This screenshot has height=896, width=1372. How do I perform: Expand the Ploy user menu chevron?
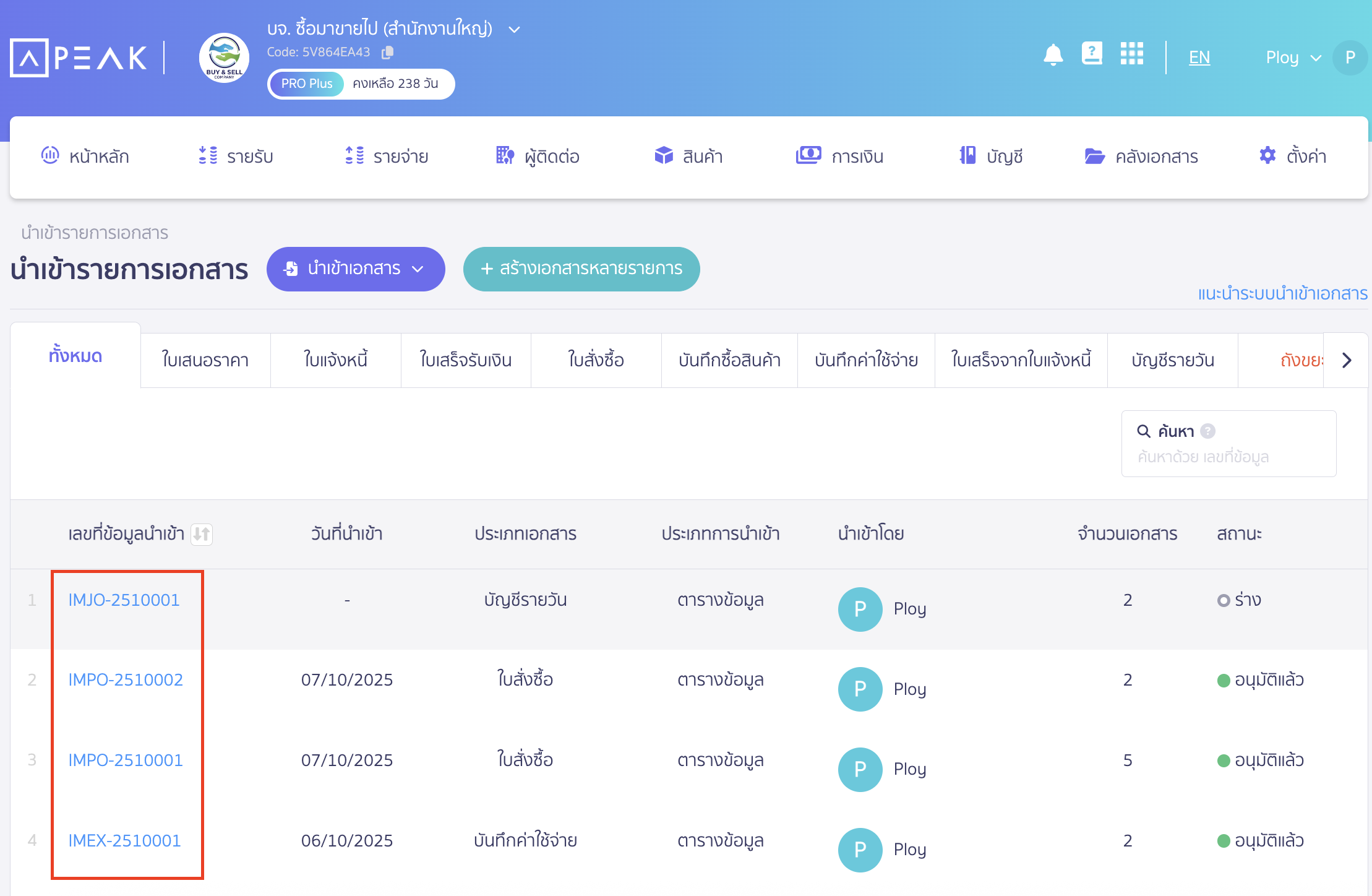click(x=1316, y=58)
